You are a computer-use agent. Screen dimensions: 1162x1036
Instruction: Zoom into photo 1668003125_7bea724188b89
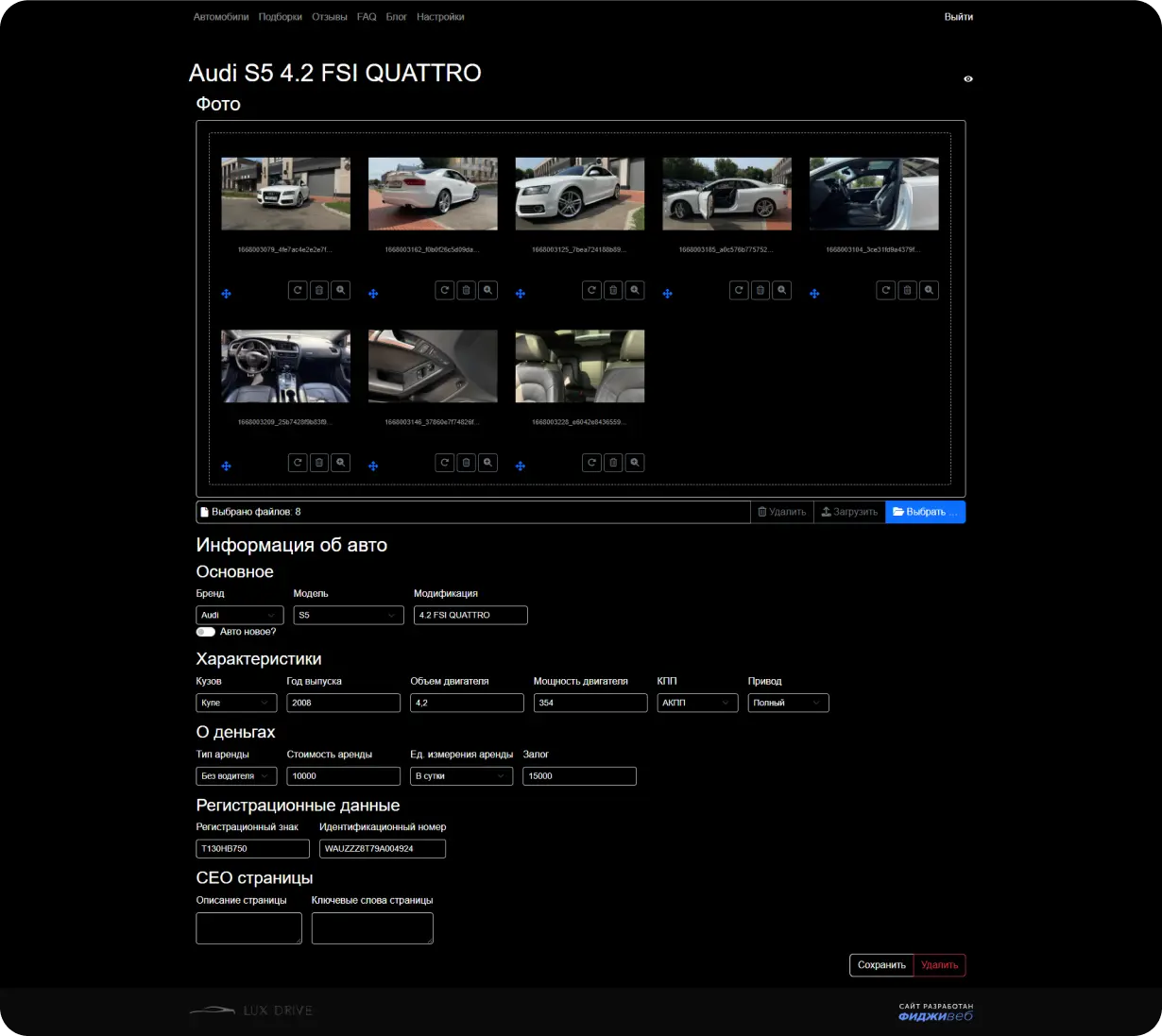[636, 290]
